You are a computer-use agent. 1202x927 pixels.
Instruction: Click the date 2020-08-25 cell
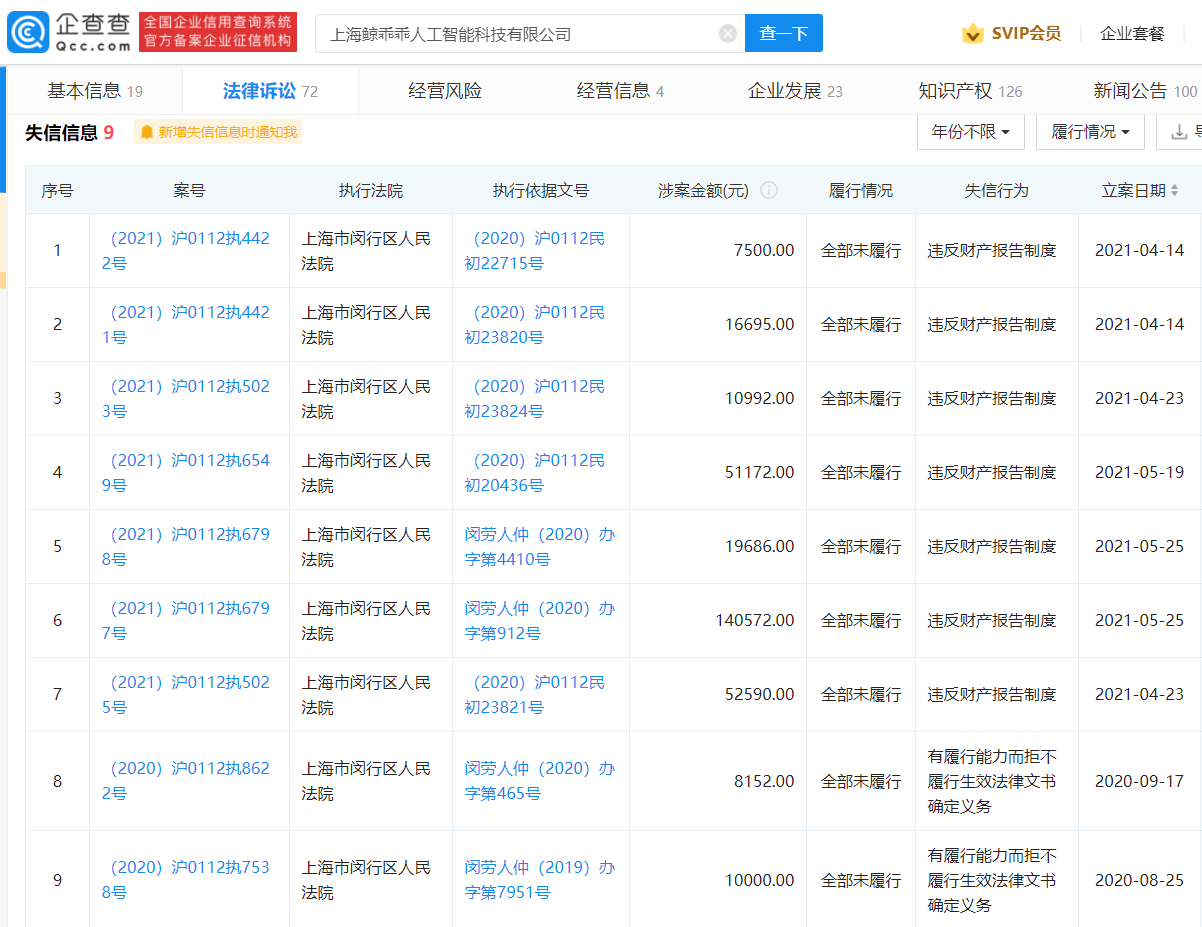pos(1139,880)
